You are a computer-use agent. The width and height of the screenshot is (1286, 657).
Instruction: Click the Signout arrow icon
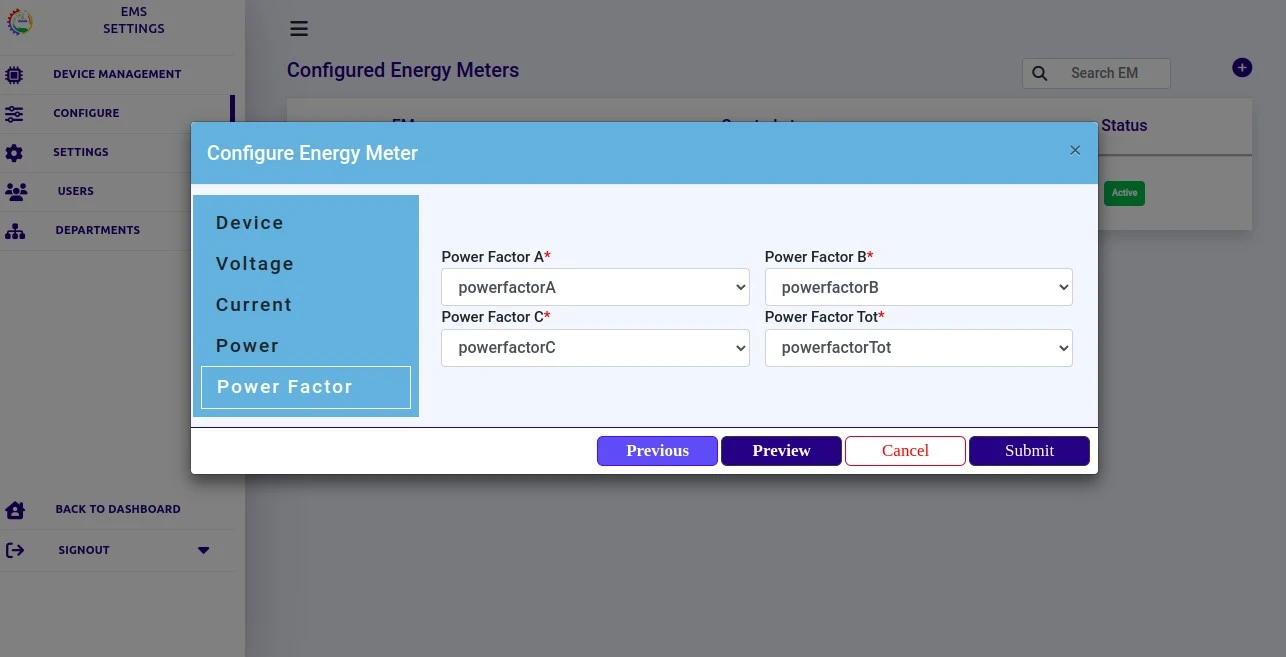coord(15,550)
